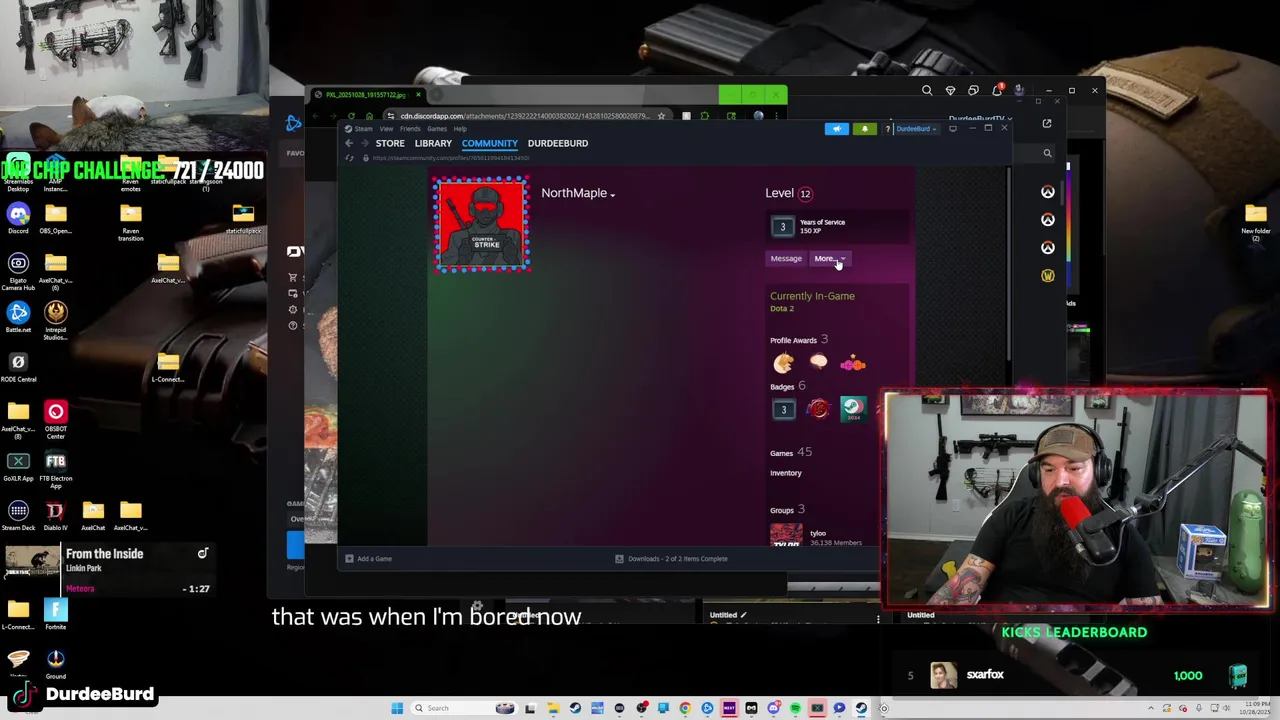This screenshot has width=1280, height=720.
Task: Open the STORE tab in Steam
Action: [390, 143]
